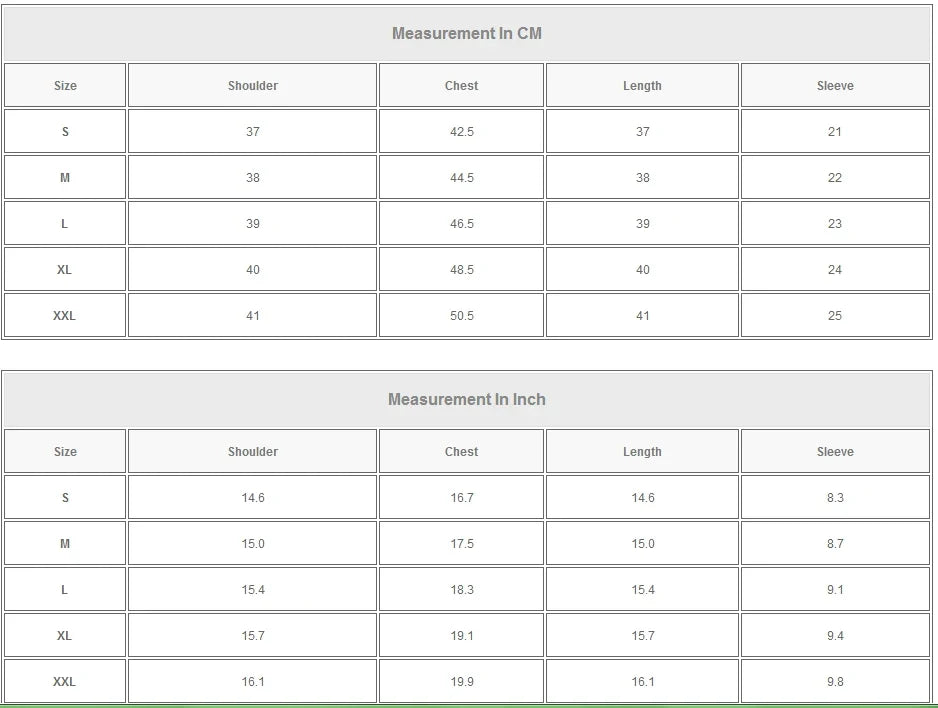Viewport: 938px width, 708px height.
Task: Select the Shoulder header in the CM table
Action: point(252,86)
